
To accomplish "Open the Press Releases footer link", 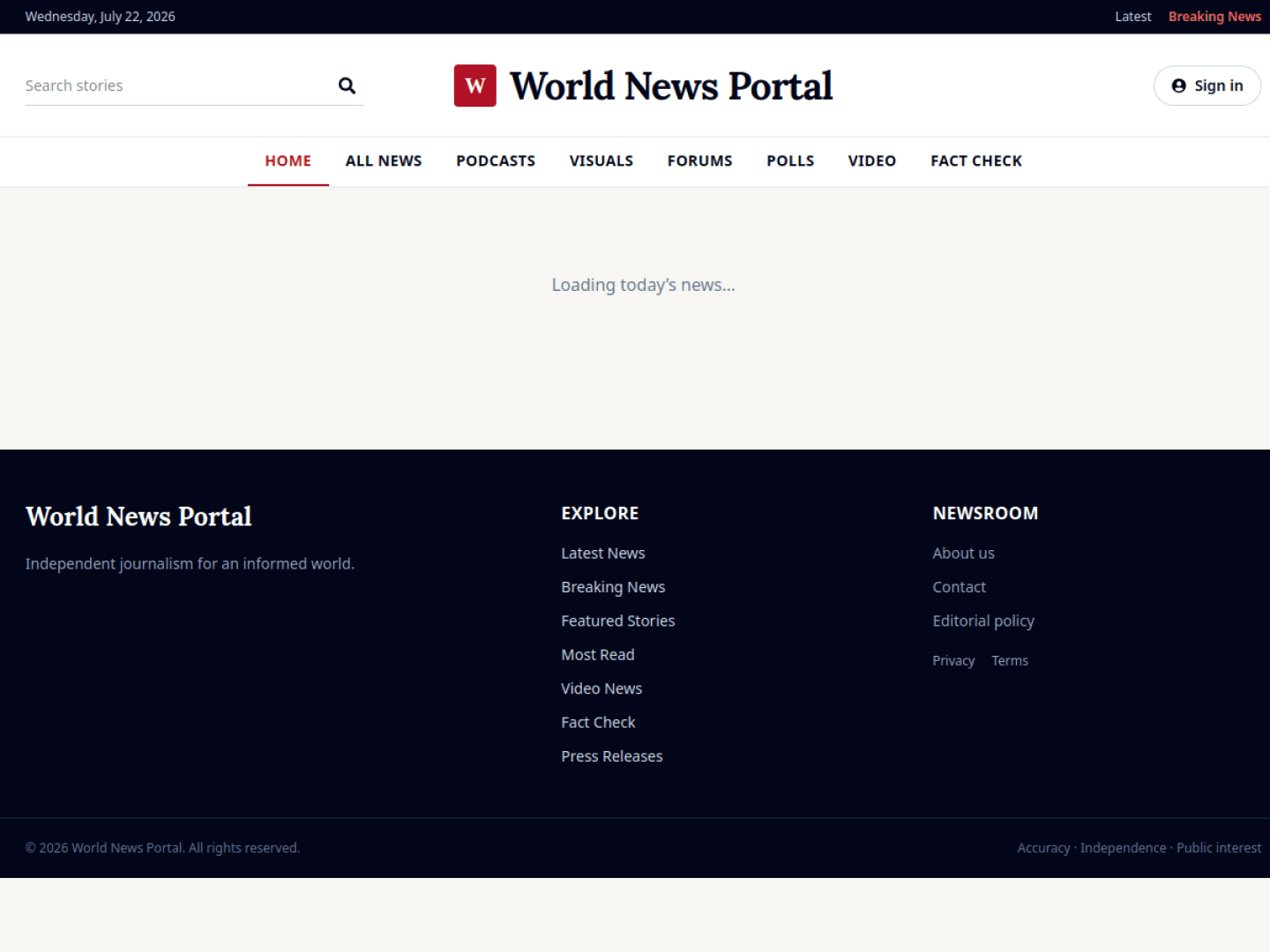I will (612, 756).
